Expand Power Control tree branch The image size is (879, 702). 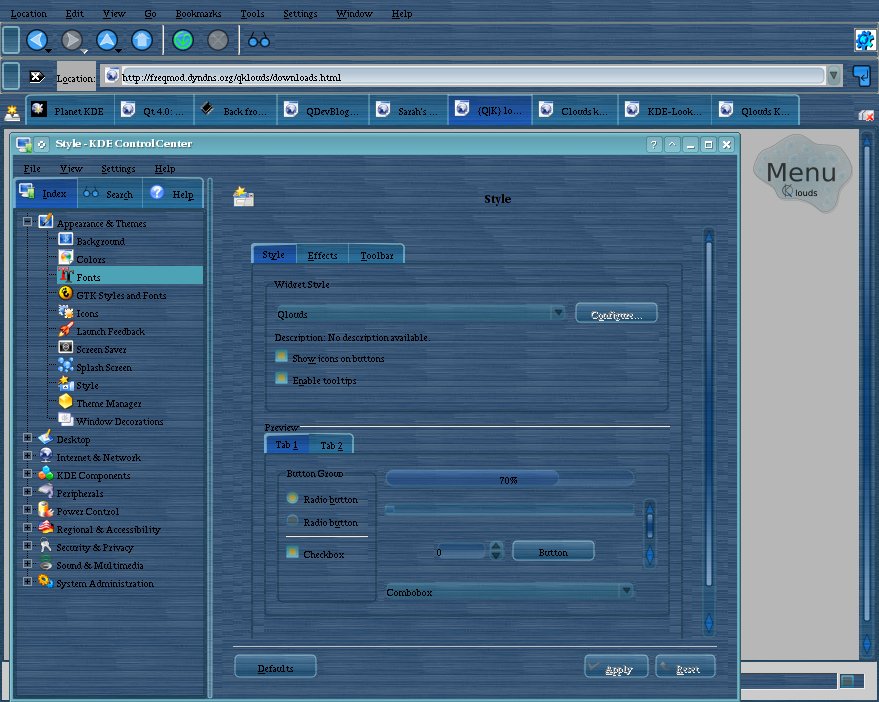pos(27,509)
